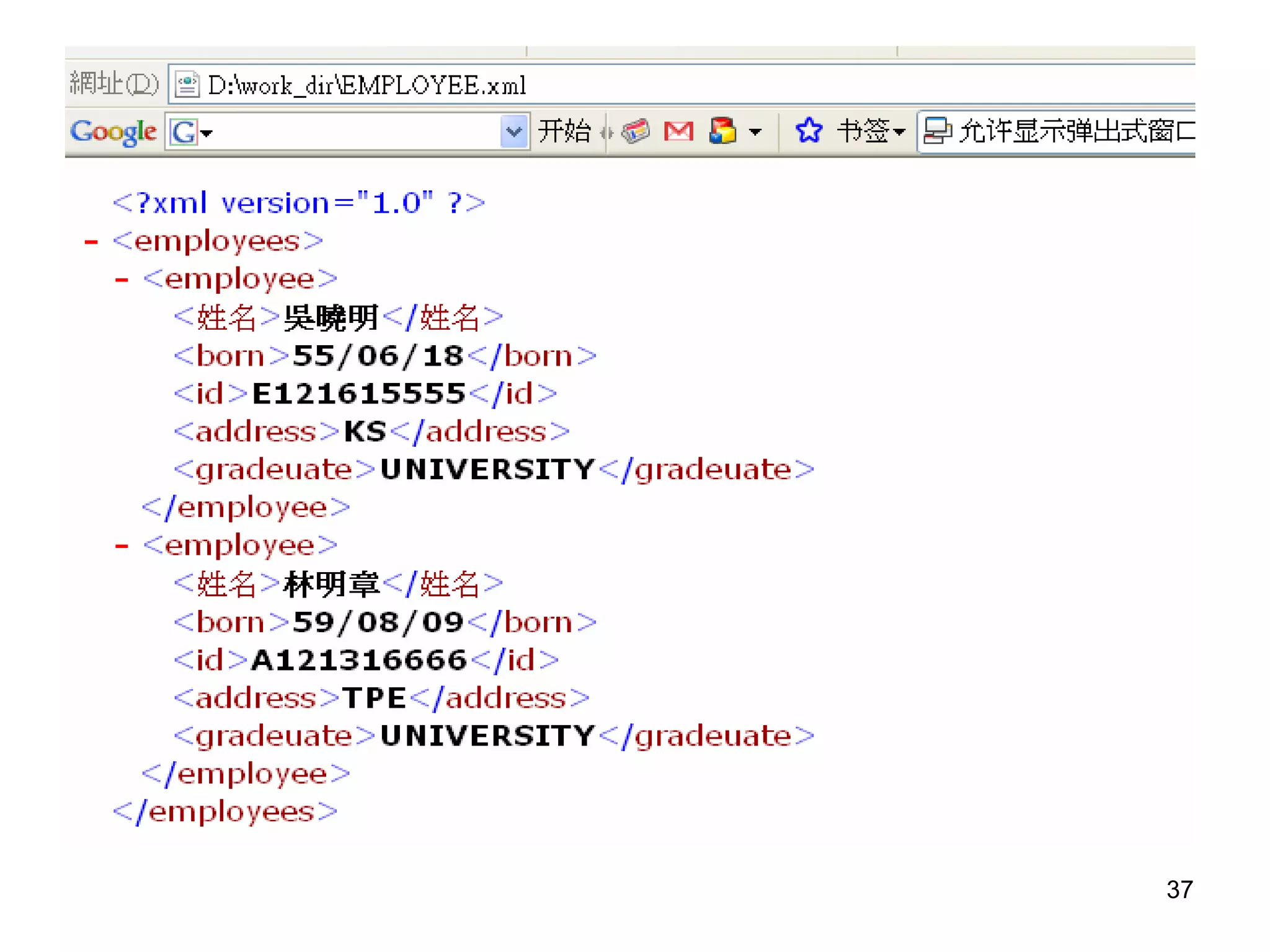Collapse the first employee element

(122, 280)
